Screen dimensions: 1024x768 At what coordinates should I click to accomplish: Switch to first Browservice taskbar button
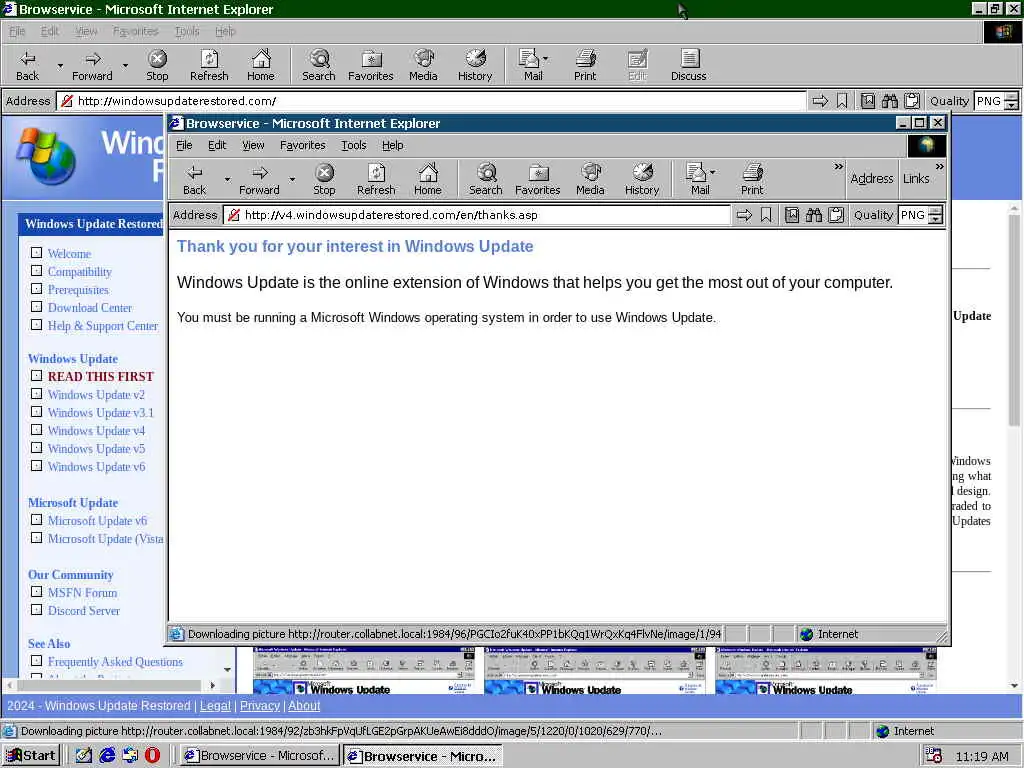pyautogui.click(x=260, y=756)
